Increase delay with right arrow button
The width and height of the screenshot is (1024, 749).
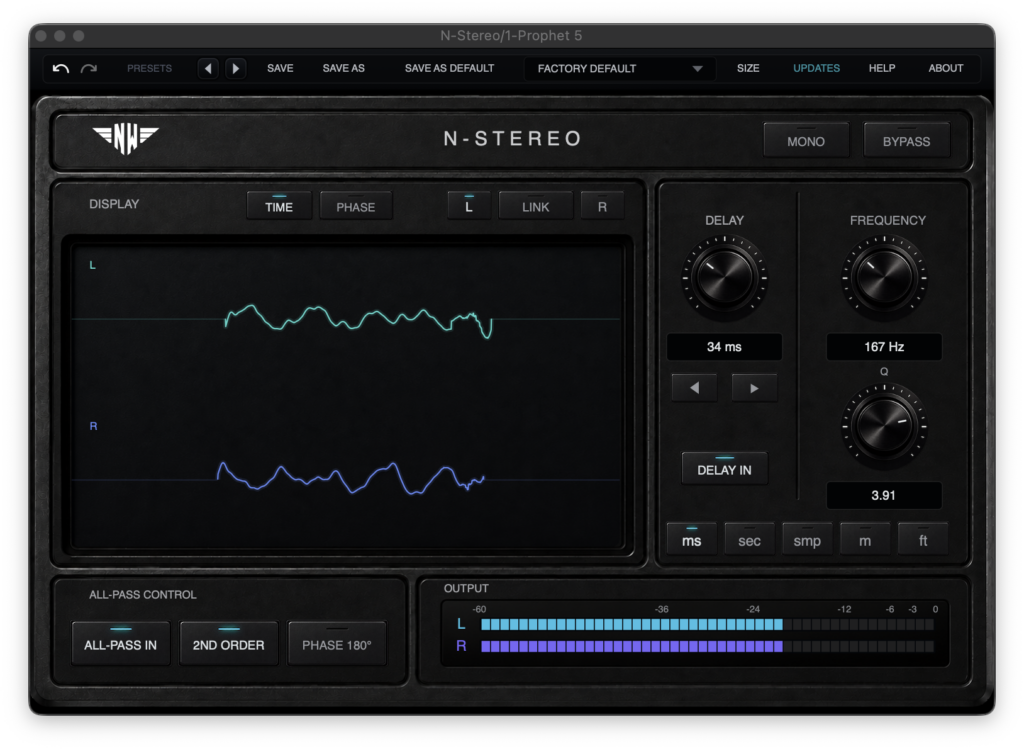point(754,388)
